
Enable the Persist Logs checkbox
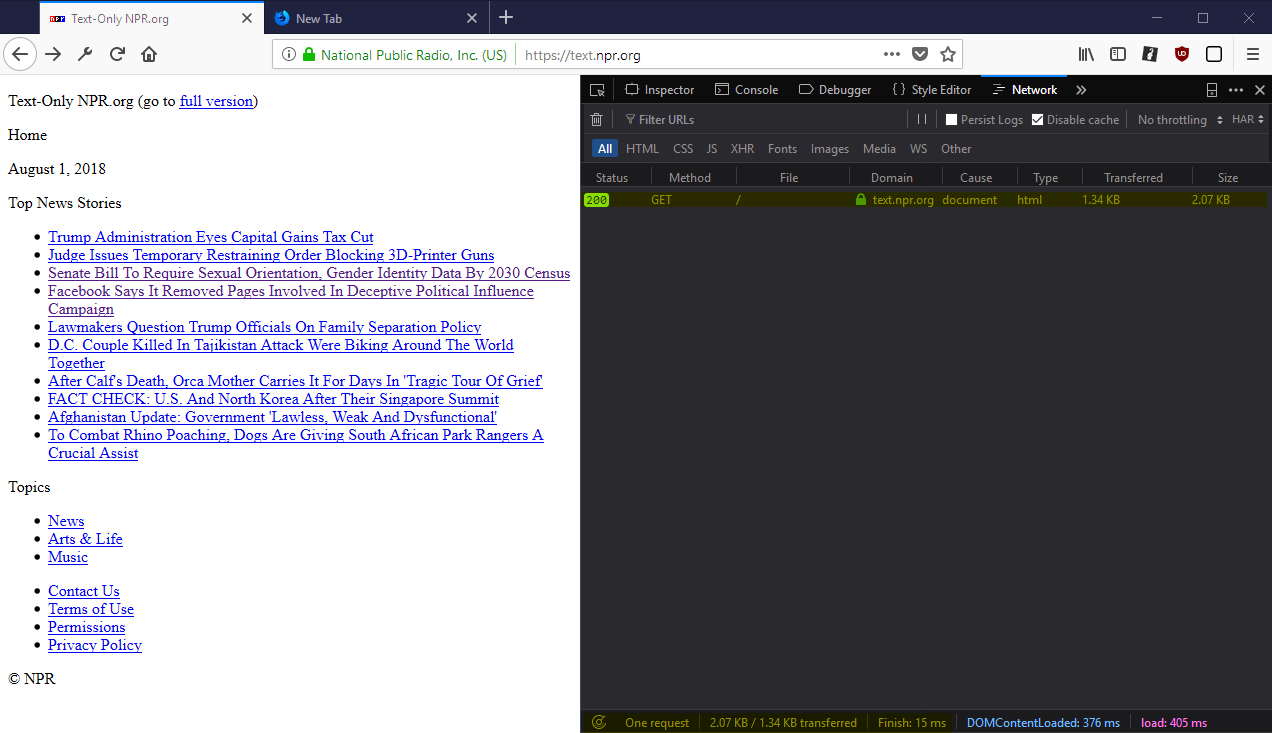tap(952, 120)
